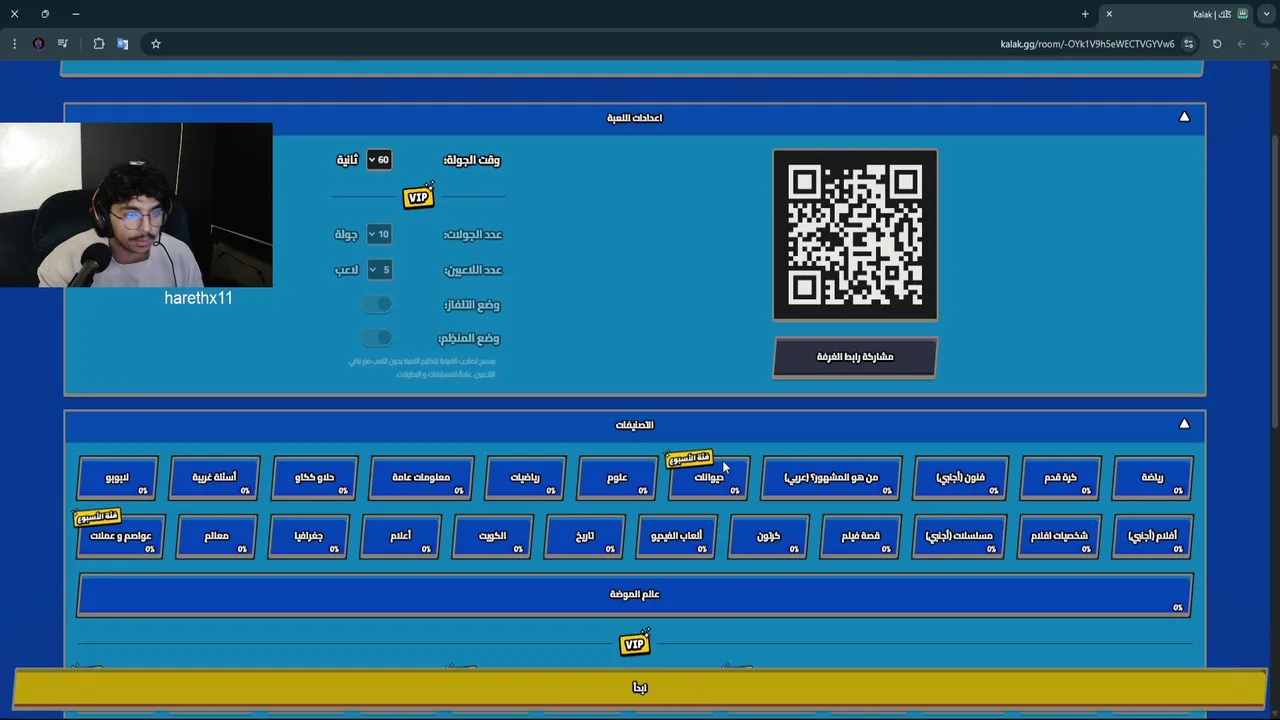
Task: Open the browser profile avatar
Action: tap(39, 44)
